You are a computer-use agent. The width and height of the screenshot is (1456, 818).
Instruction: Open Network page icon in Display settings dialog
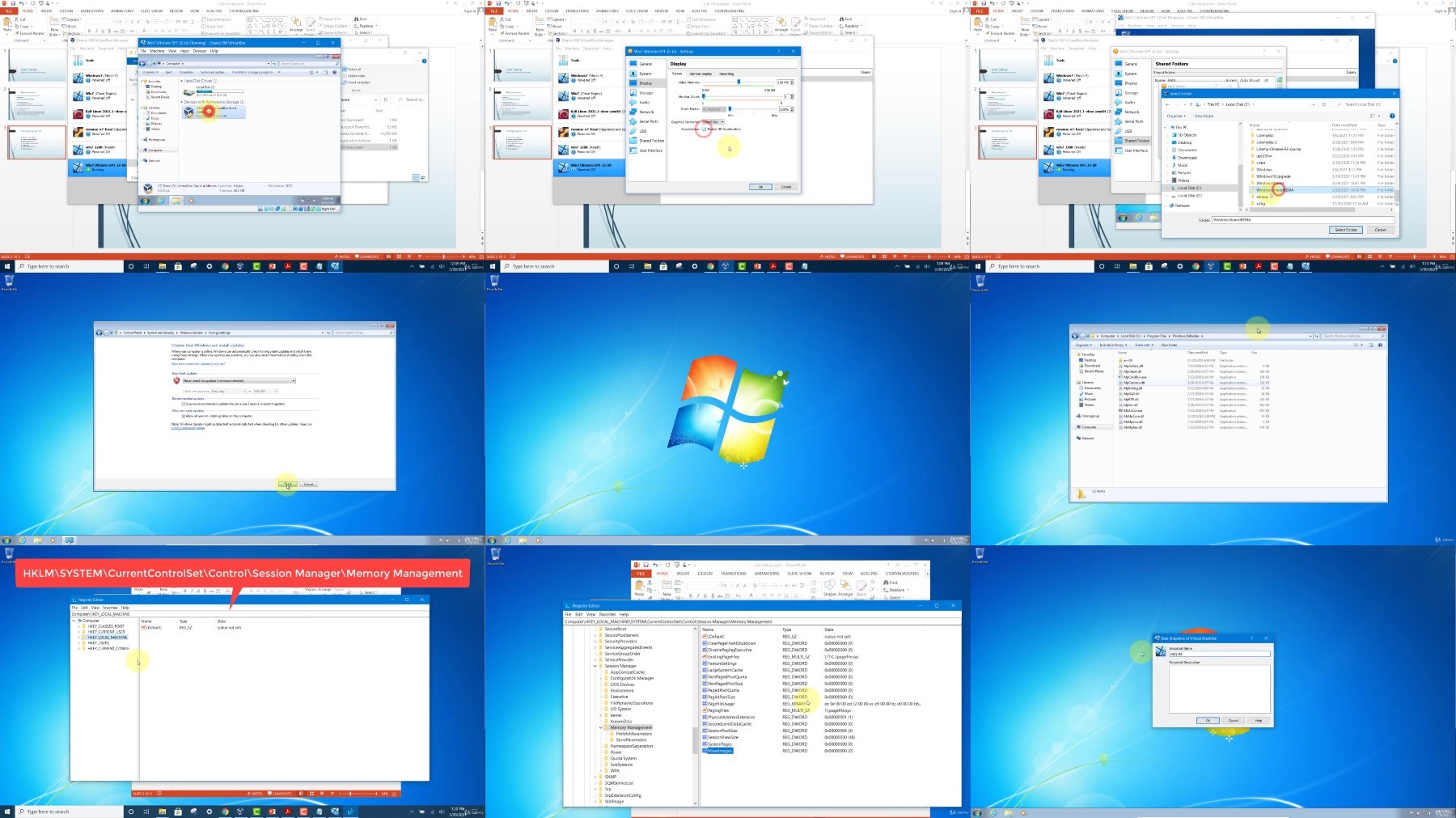(633, 112)
